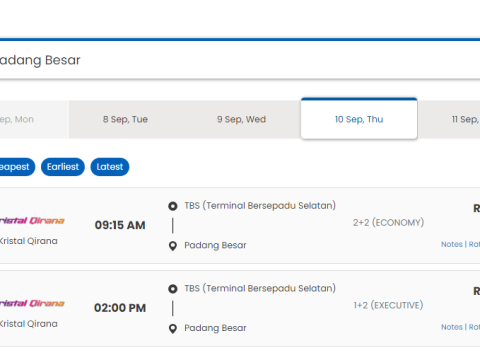
Task: Select the 11 Sep date tab
Action: (x=449, y=119)
